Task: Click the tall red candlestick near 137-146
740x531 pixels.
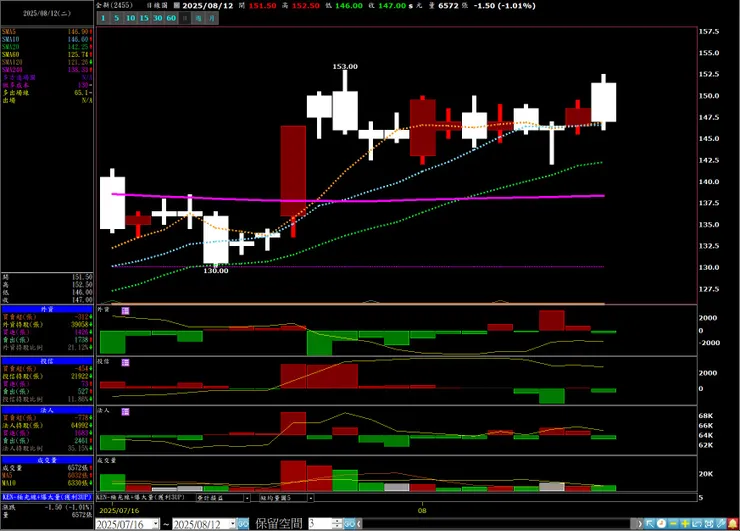Action: click(293, 171)
